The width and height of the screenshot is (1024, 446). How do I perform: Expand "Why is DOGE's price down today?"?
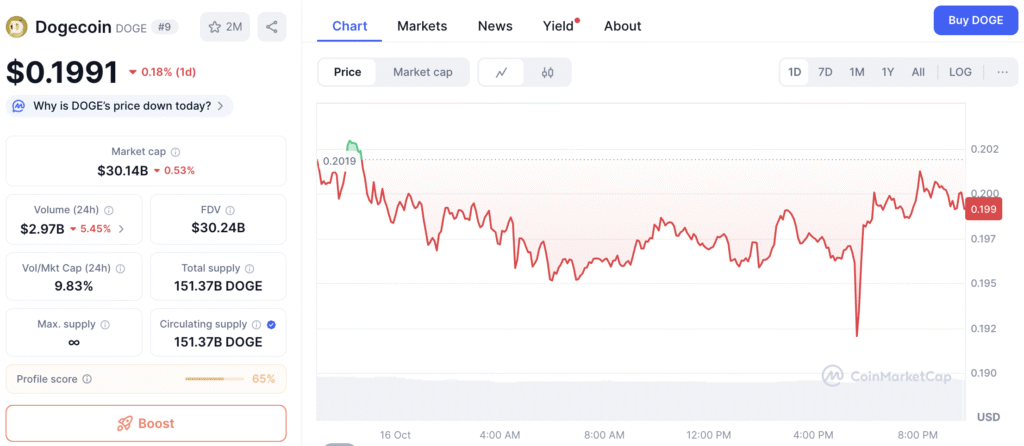tap(120, 106)
